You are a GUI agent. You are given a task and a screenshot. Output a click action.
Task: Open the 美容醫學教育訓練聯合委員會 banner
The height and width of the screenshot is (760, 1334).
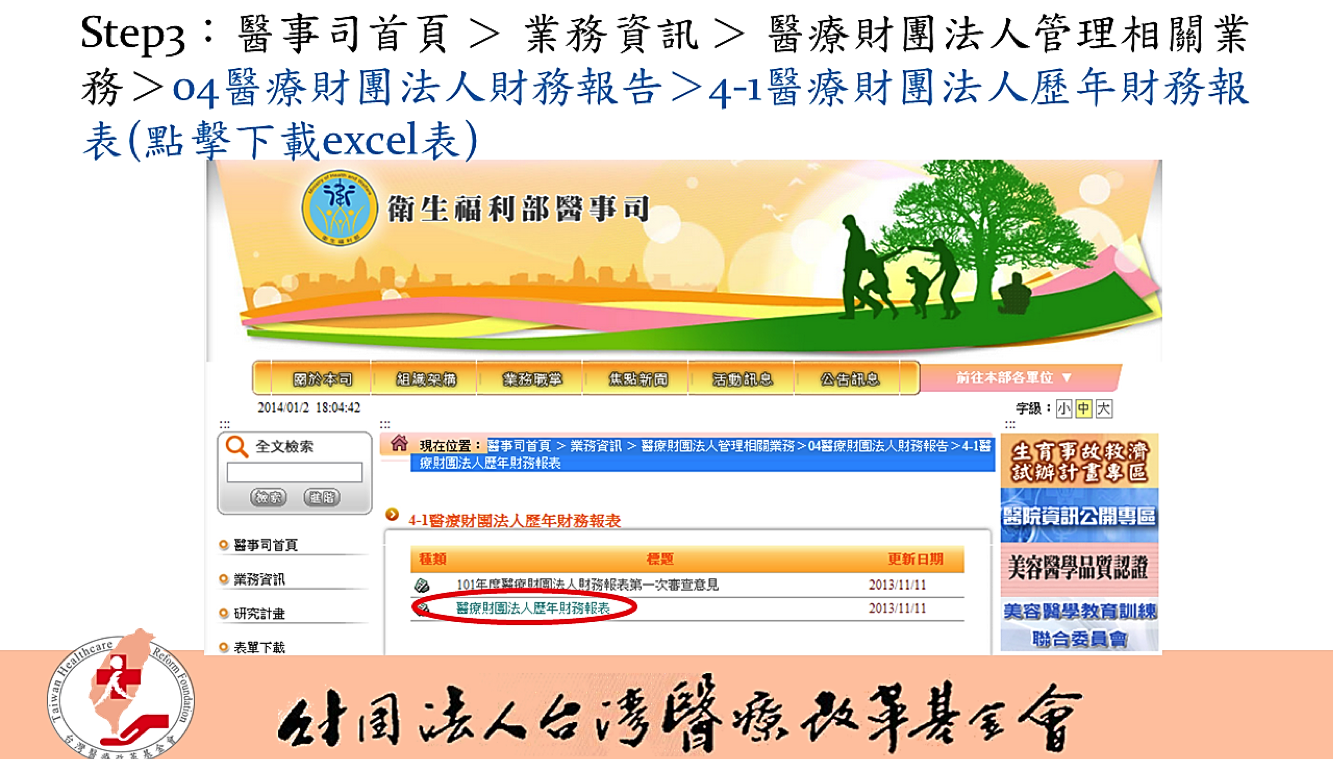point(1080,625)
